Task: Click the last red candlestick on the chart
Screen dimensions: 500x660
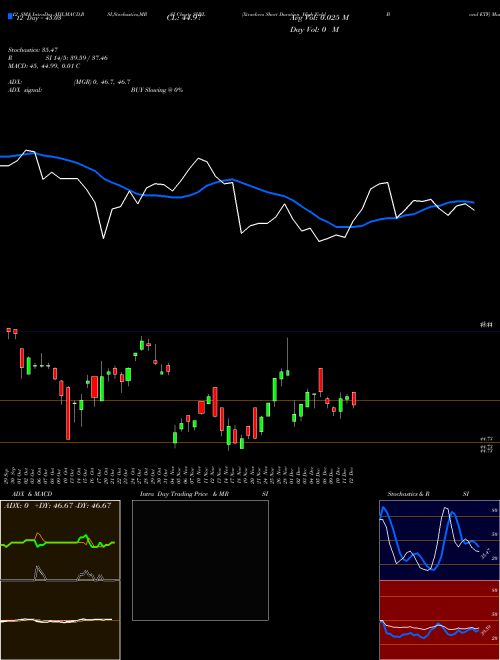Action: click(x=354, y=399)
